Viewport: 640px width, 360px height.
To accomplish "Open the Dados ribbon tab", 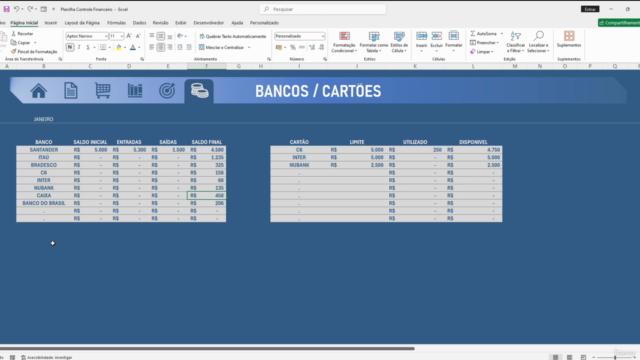I will [x=139, y=23].
